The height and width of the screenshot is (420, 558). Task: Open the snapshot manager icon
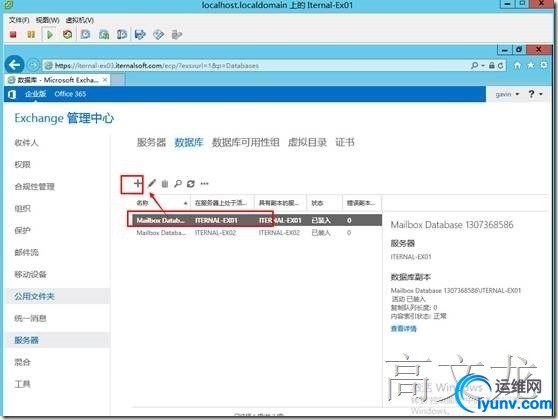pyautogui.click(x=122, y=35)
